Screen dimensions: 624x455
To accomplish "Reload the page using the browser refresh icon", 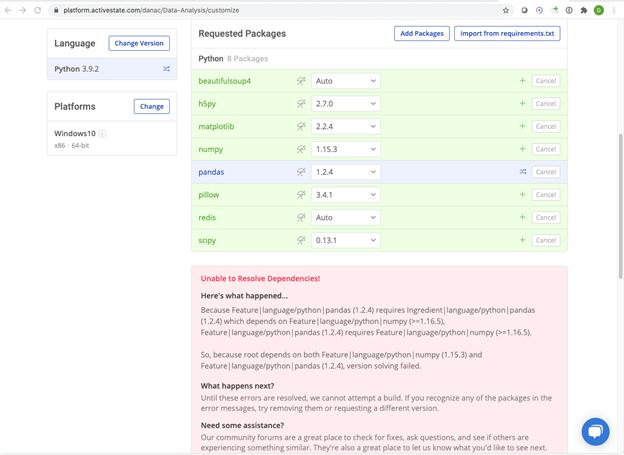I will [38, 10].
